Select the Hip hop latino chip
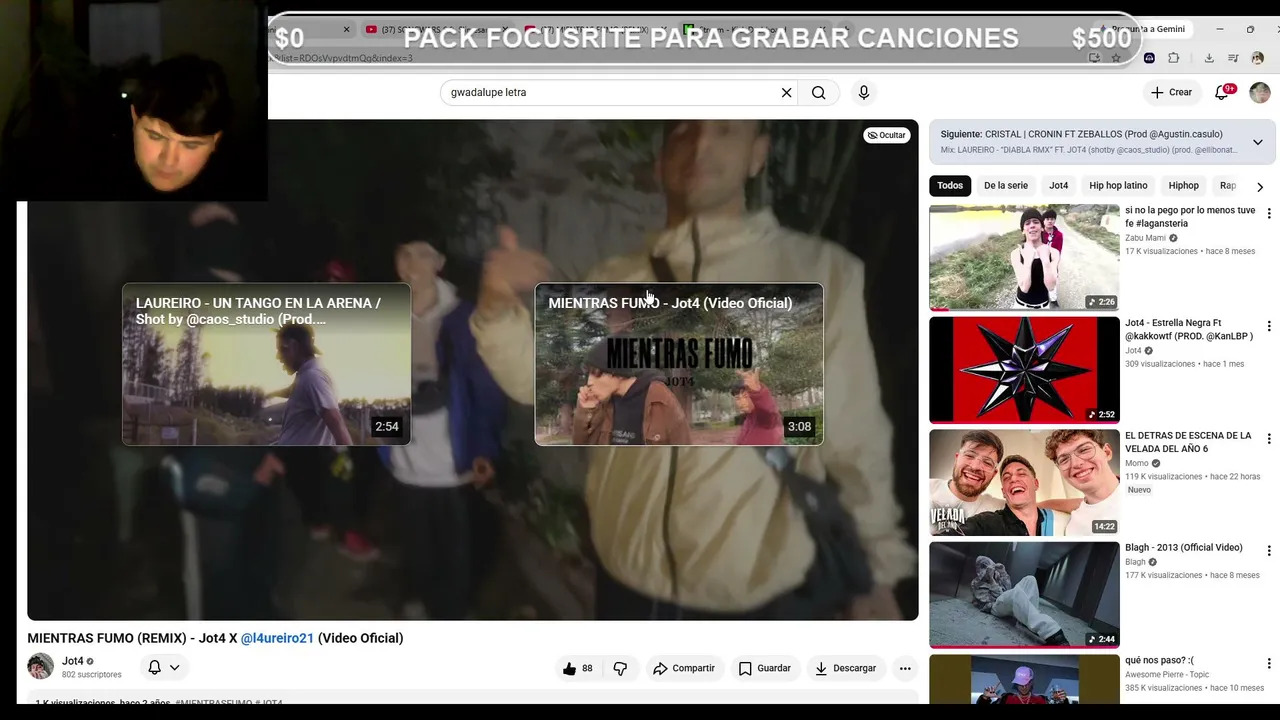The width and height of the screenshot is (1280, 720). click(1118, 186)
